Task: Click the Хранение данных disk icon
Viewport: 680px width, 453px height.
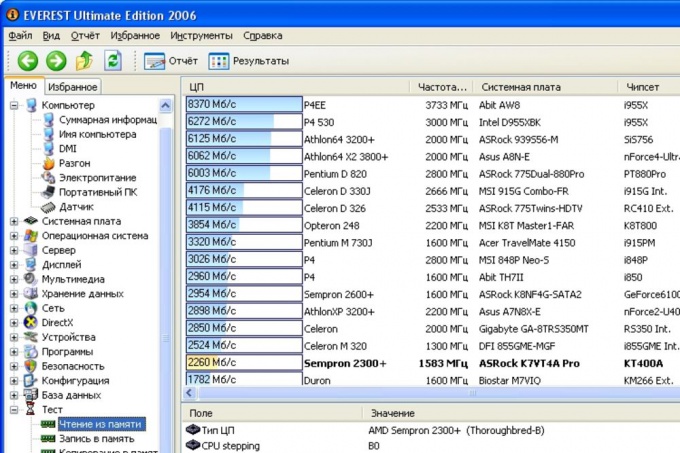Action: [x=31, y=293]
